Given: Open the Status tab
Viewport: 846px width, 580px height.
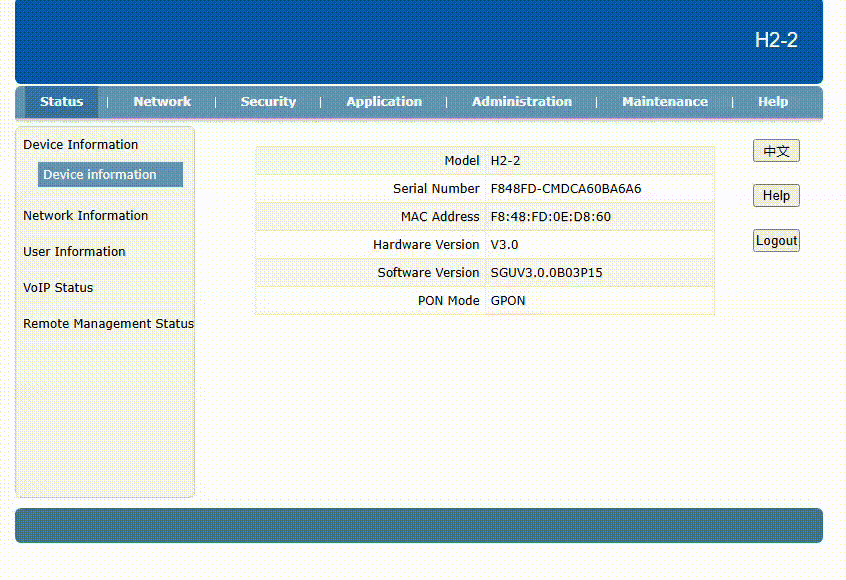Looking at the screenshot, I should (61, 102).
